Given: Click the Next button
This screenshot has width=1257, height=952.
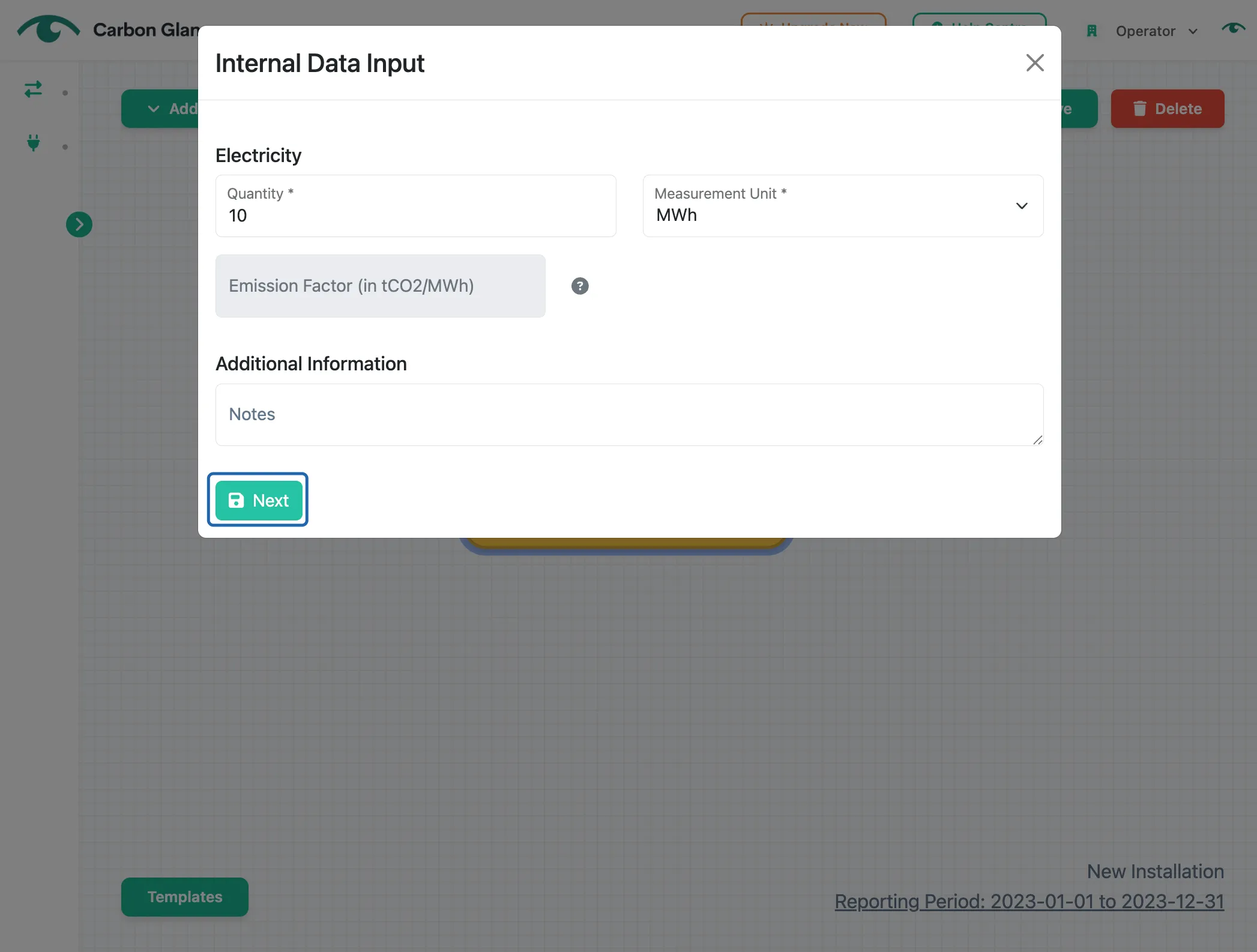Looking at the screenshot, I should coord(259,500).
